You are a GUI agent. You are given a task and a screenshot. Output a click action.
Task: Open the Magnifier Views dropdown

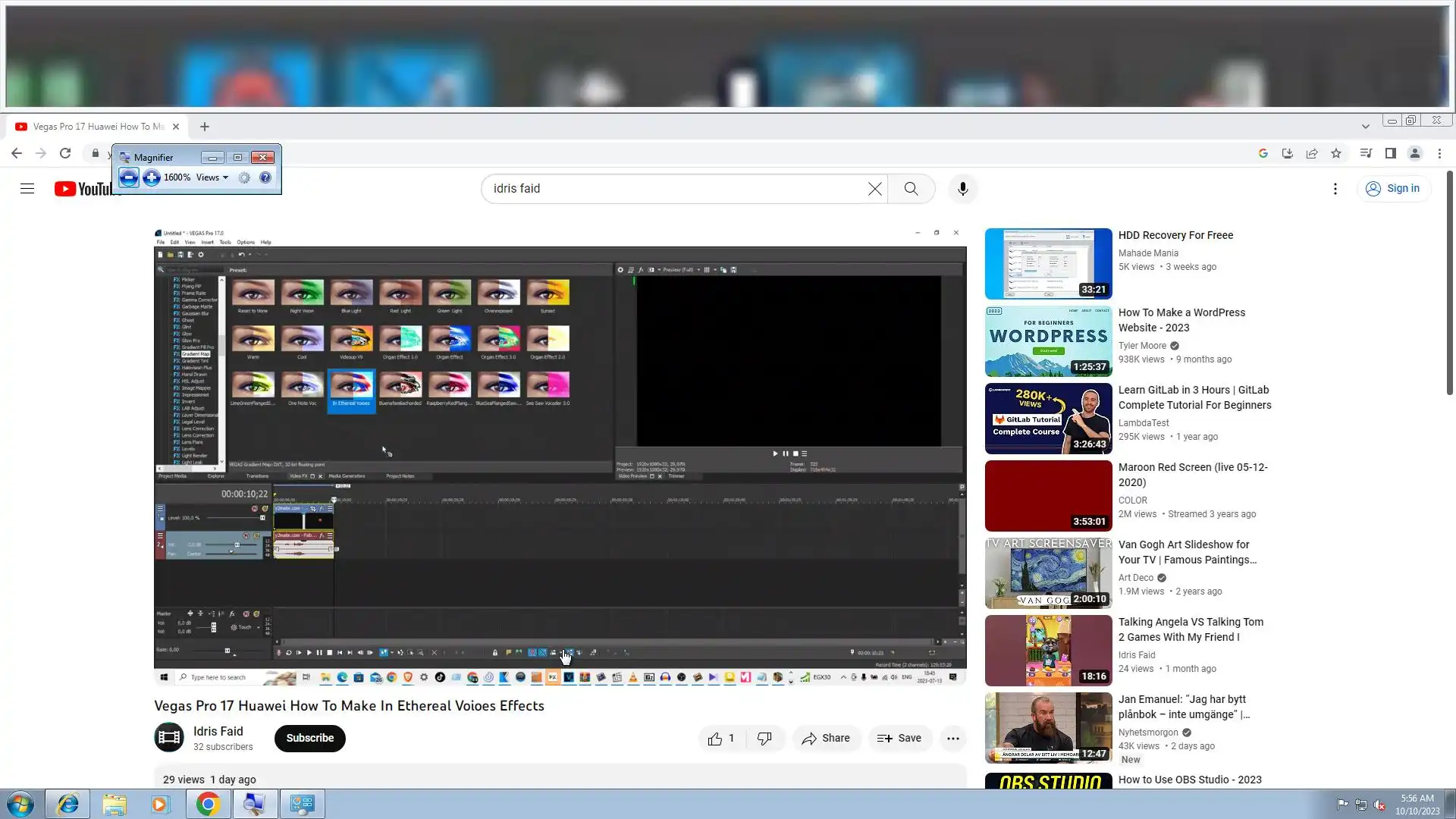click(x=212, y=177)
